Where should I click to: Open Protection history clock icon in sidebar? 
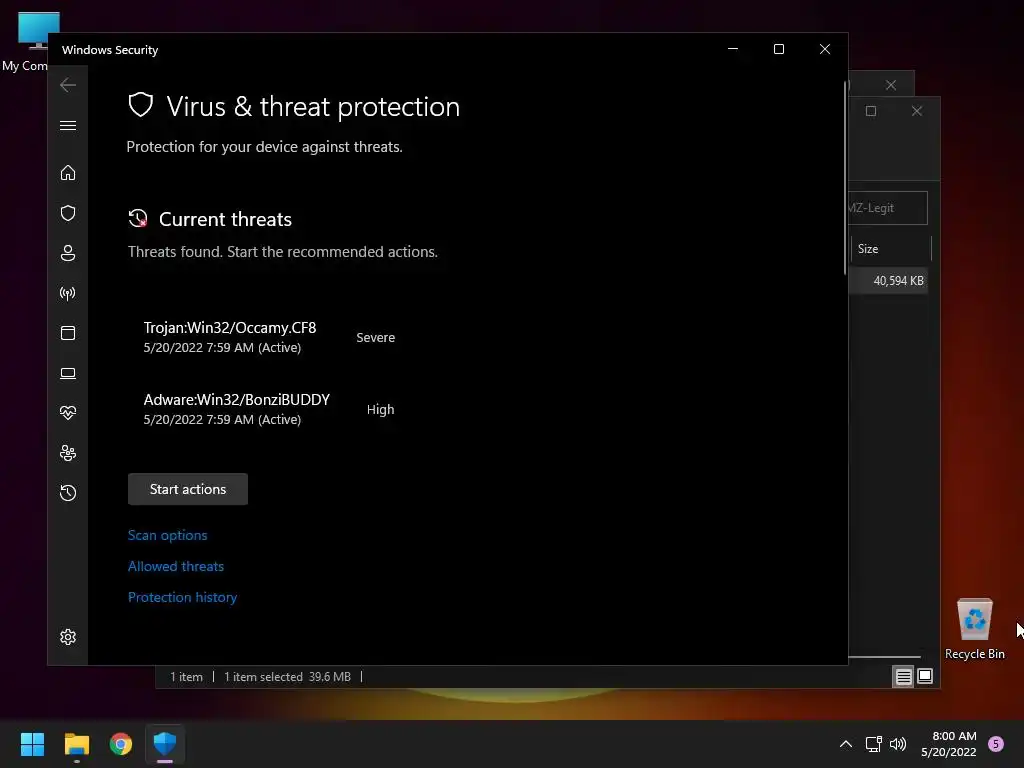68,492
